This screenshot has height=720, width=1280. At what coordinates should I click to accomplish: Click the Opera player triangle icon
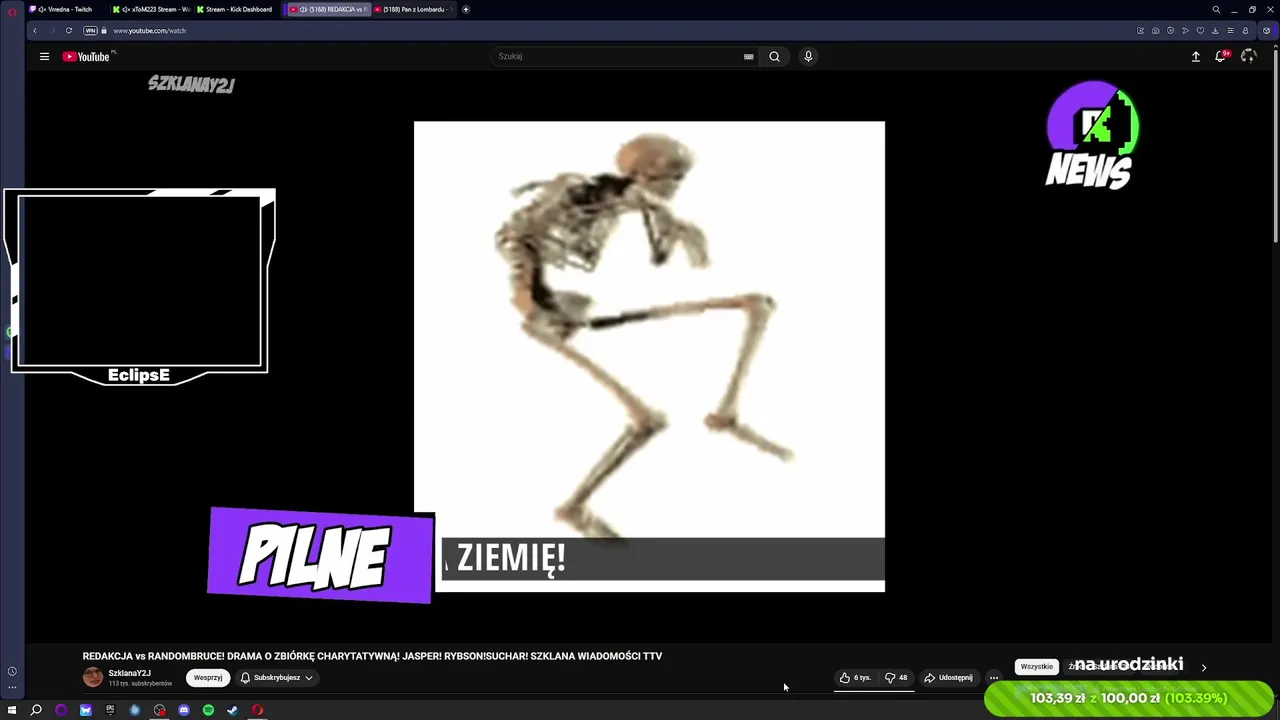click(1185, 30)
